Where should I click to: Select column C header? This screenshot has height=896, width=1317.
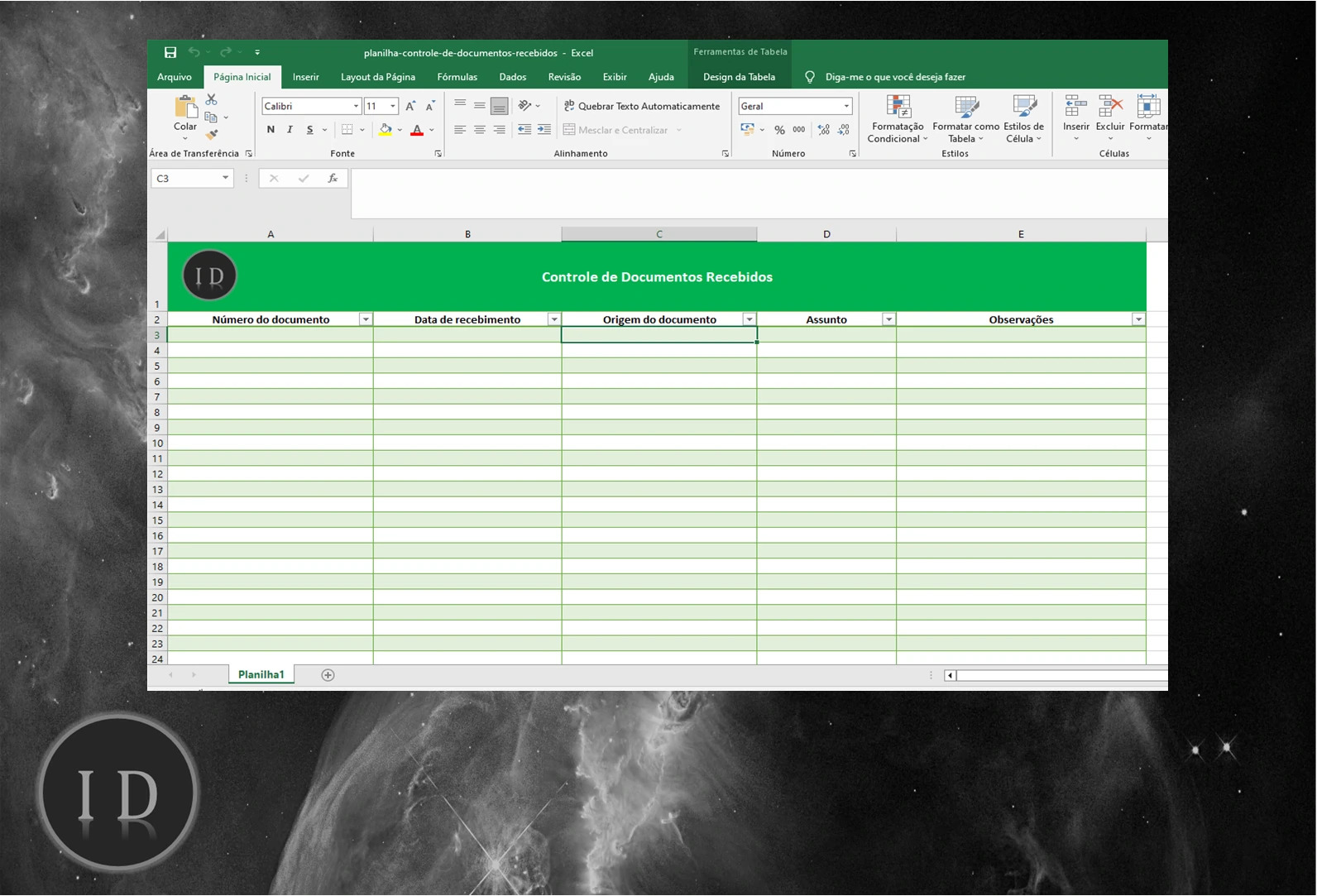click(x=659, y=234)
